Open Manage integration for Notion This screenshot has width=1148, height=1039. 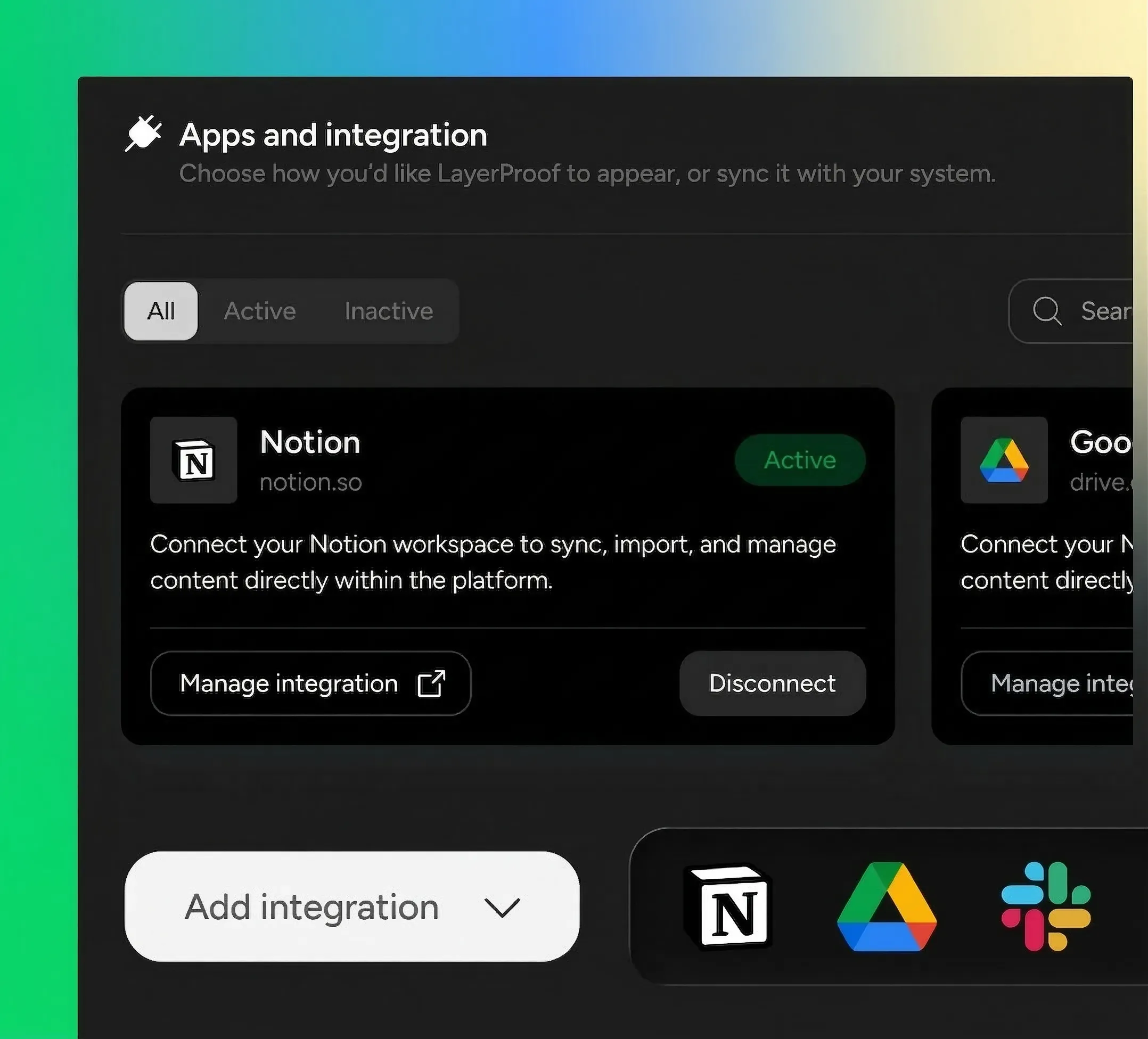pos(310,683)
